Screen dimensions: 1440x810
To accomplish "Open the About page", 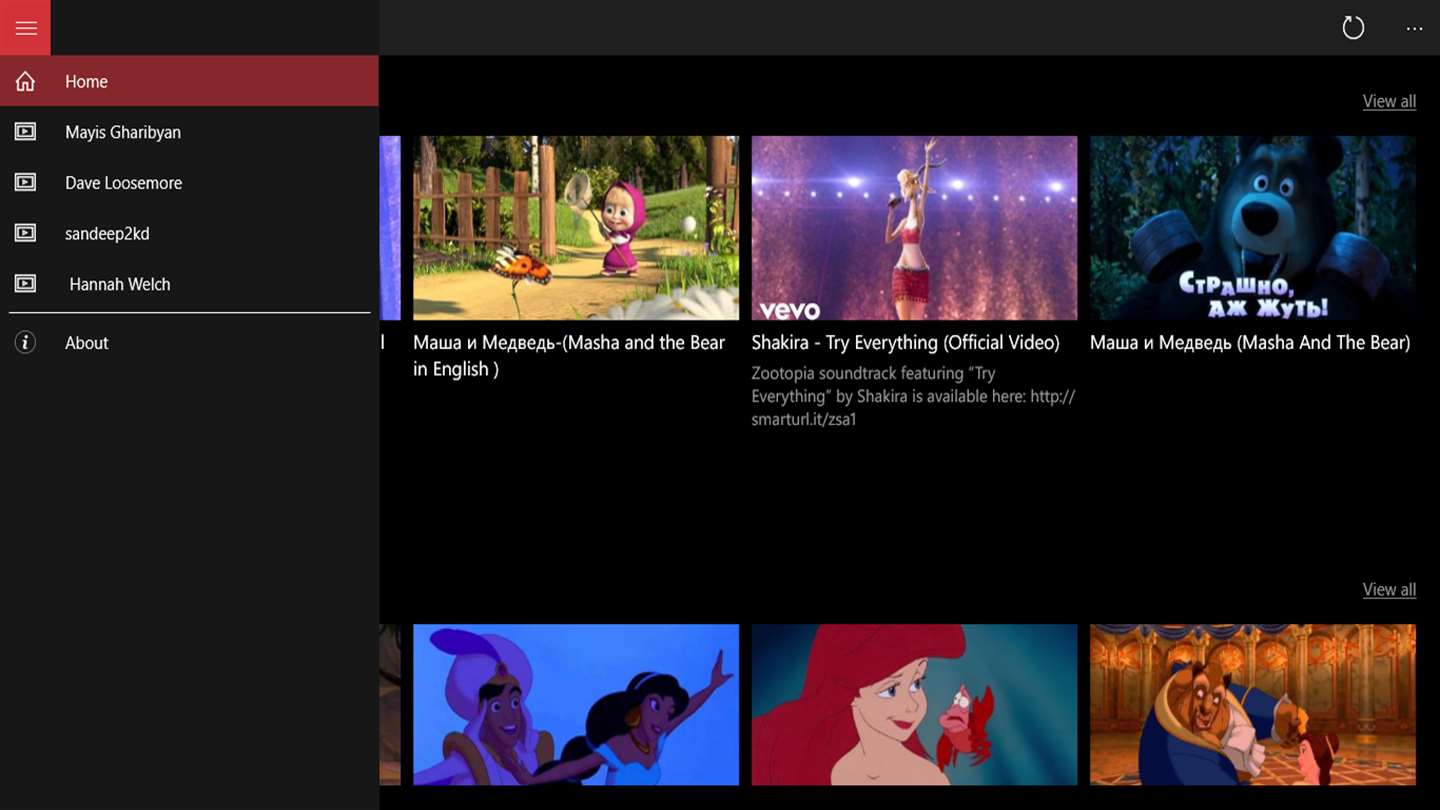I will click(x=189, y=343).
